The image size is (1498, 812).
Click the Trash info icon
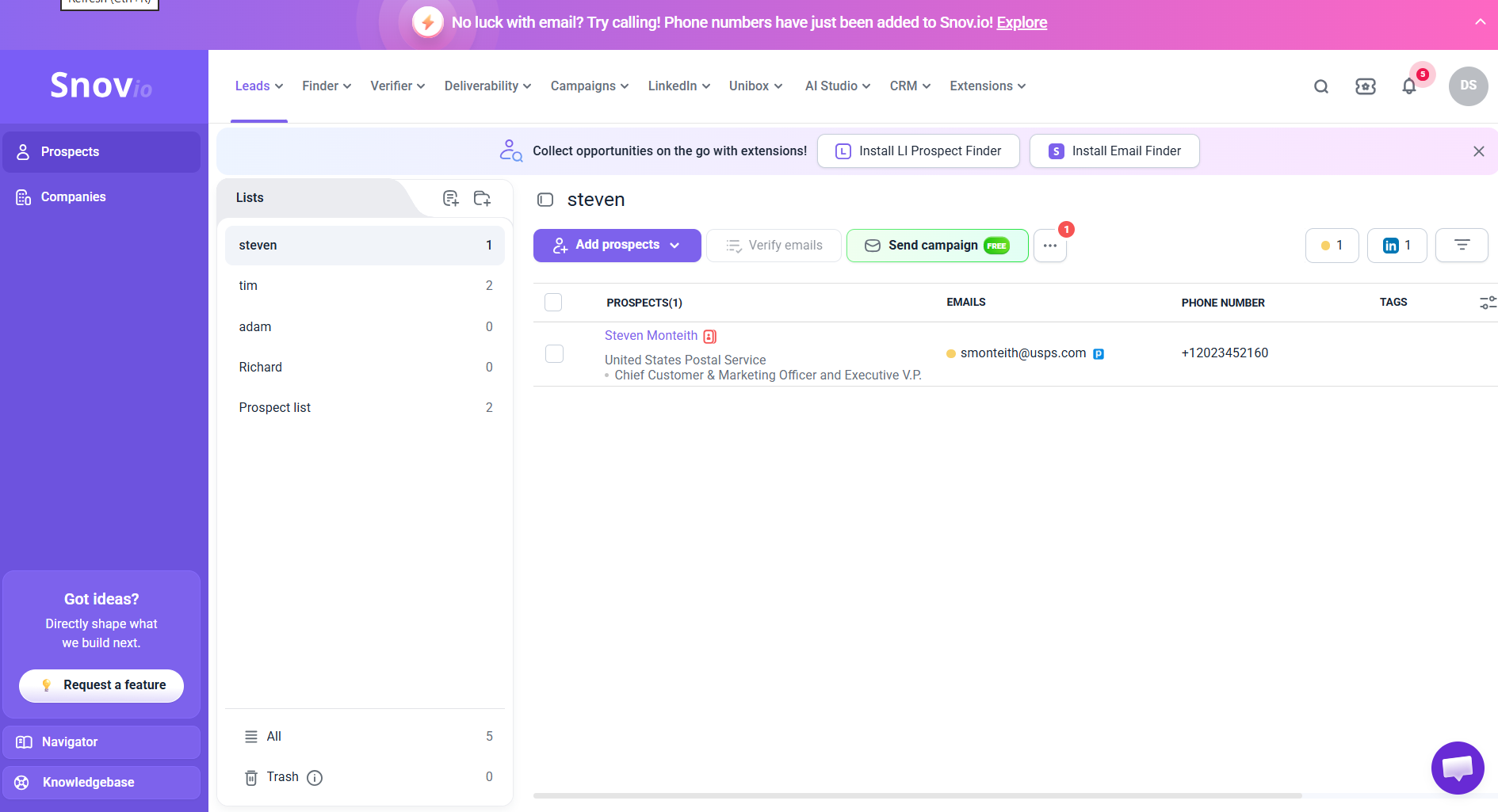pyautogui.click(x=315, y=778)
